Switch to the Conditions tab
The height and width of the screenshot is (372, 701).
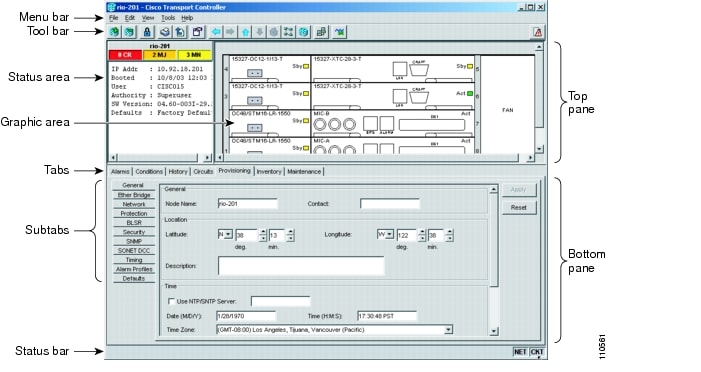click(x=149, y=172)
